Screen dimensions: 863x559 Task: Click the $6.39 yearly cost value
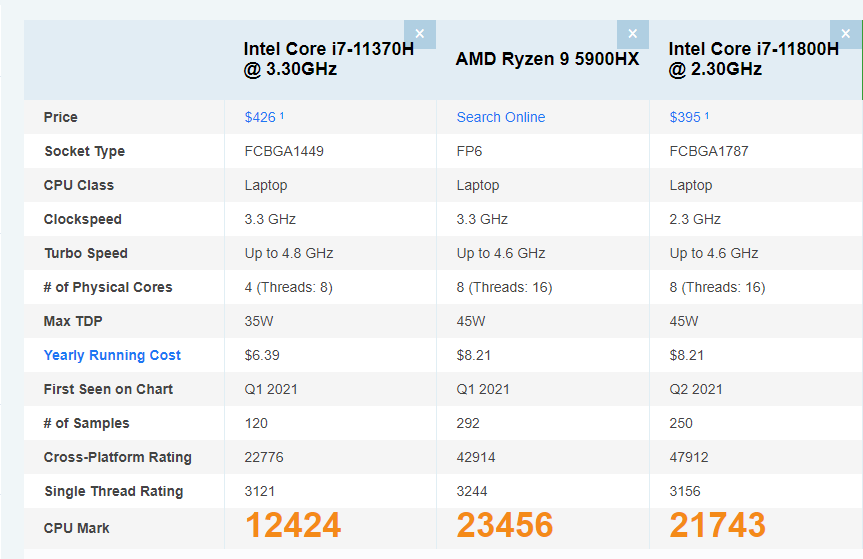click(262, 355)
